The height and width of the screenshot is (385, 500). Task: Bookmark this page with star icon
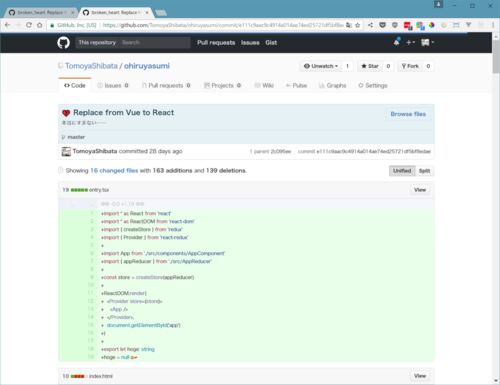tap(358, 25)
